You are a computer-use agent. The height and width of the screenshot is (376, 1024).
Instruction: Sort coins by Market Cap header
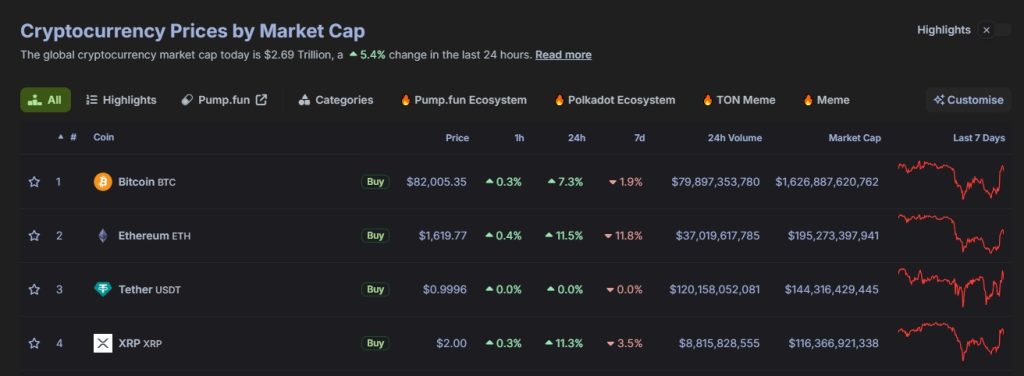[x=854, y=138]
